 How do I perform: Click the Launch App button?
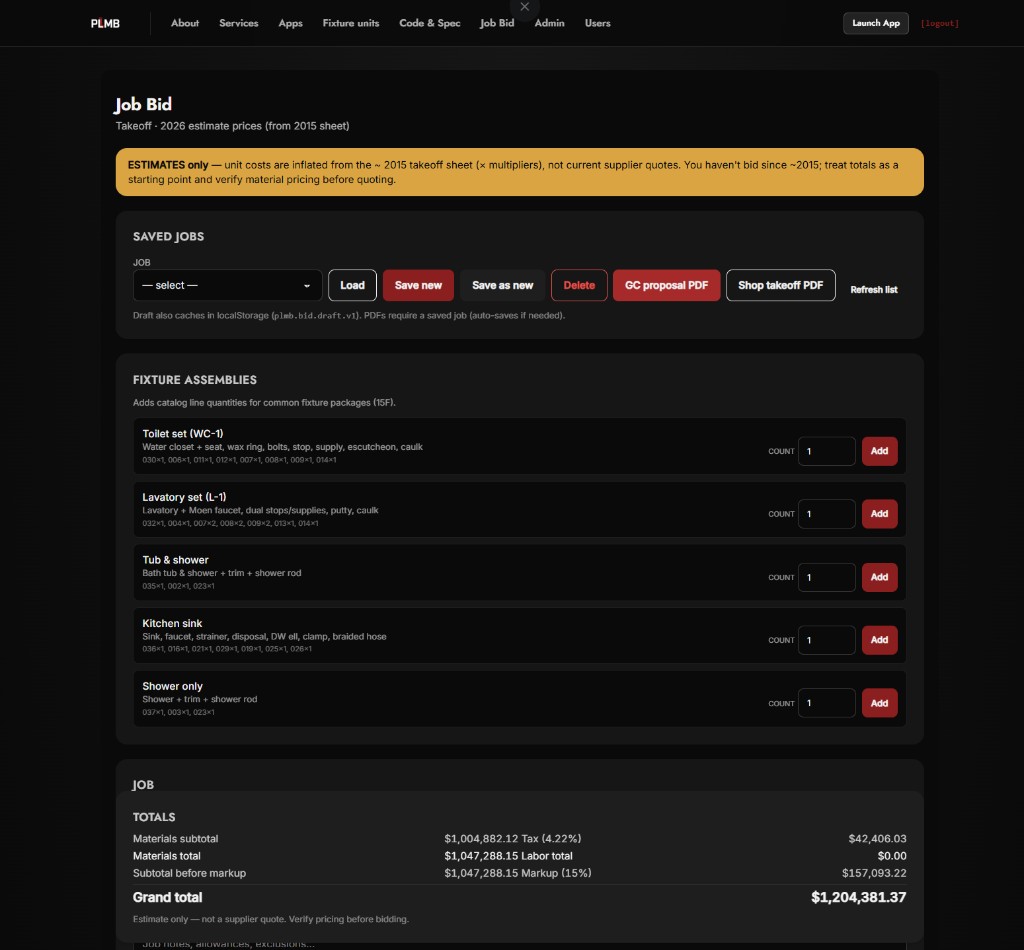click(x=876, y=23)
